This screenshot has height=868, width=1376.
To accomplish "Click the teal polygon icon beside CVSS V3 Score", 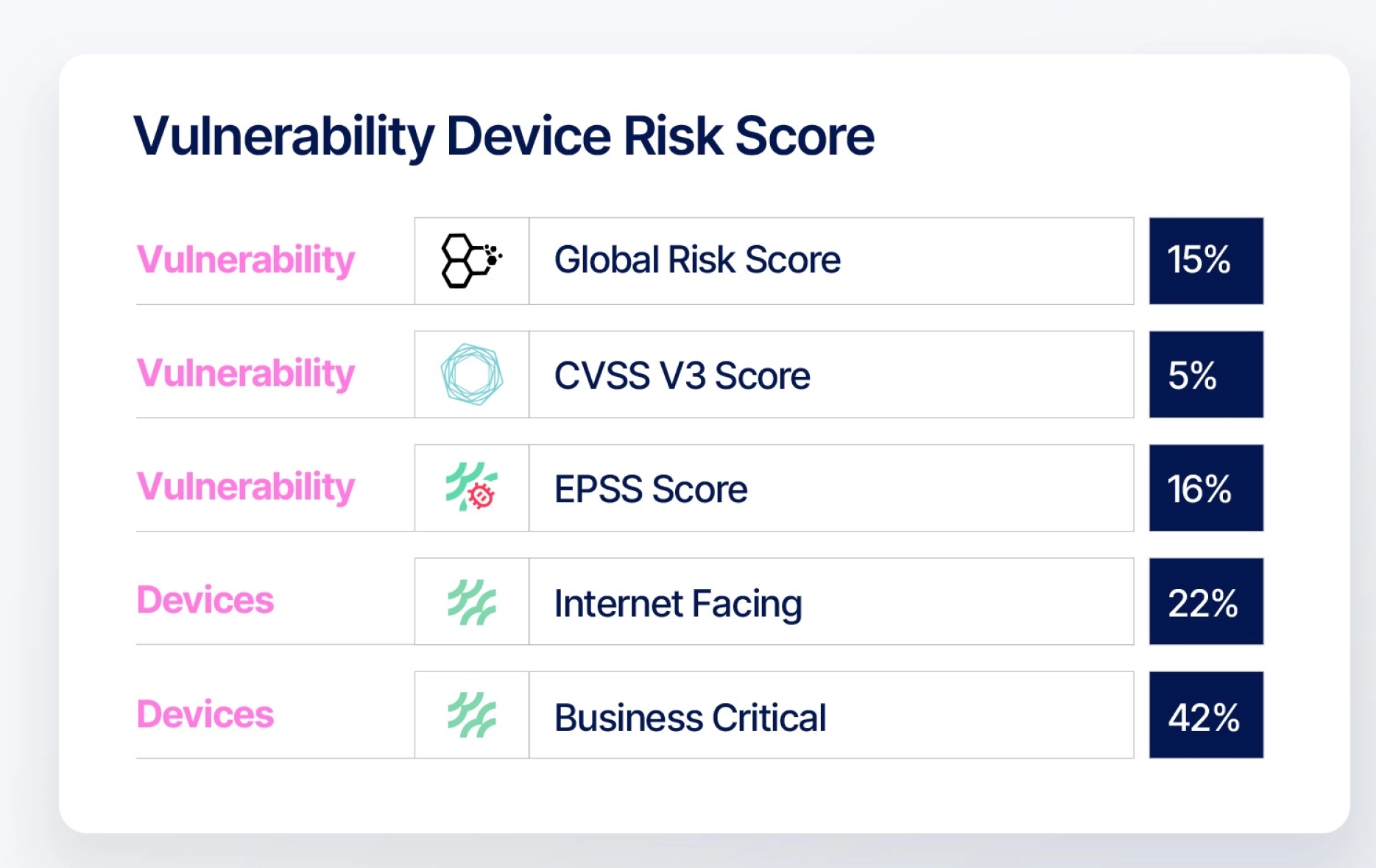I will tap(471, 374).
